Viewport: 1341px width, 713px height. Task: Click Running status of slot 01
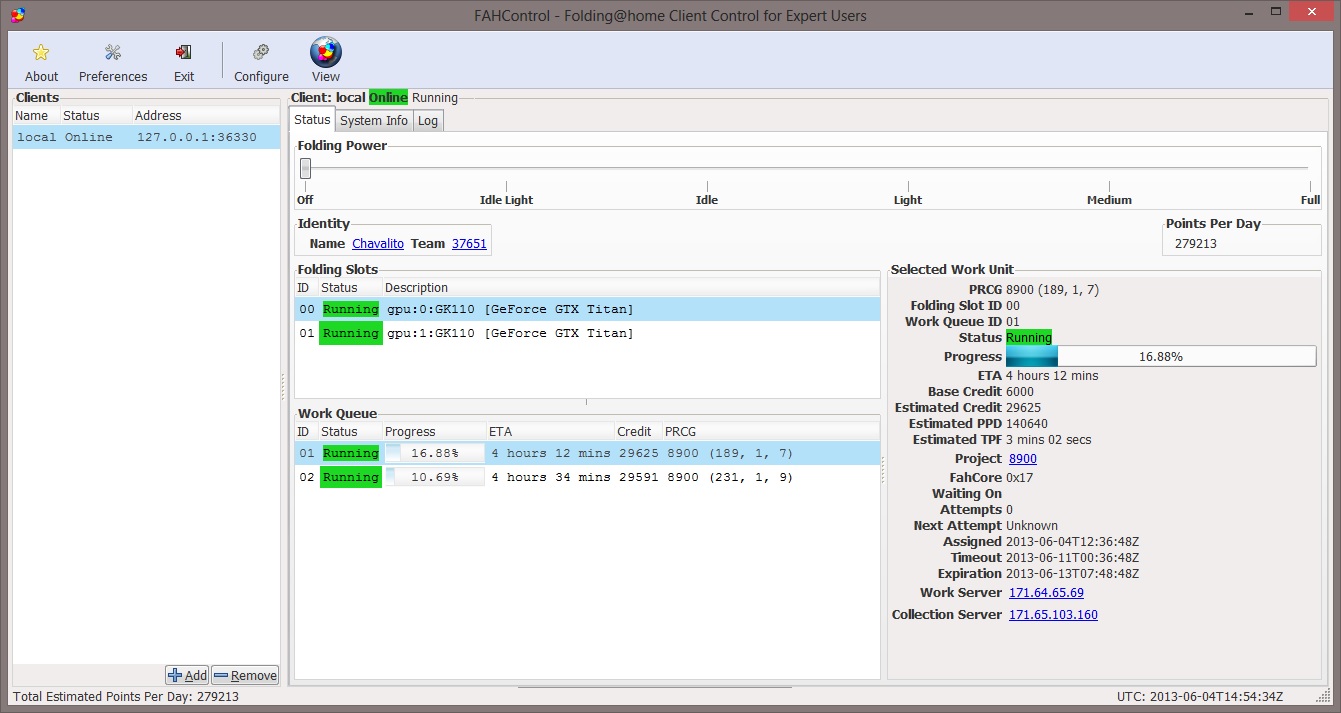point(351,333)
